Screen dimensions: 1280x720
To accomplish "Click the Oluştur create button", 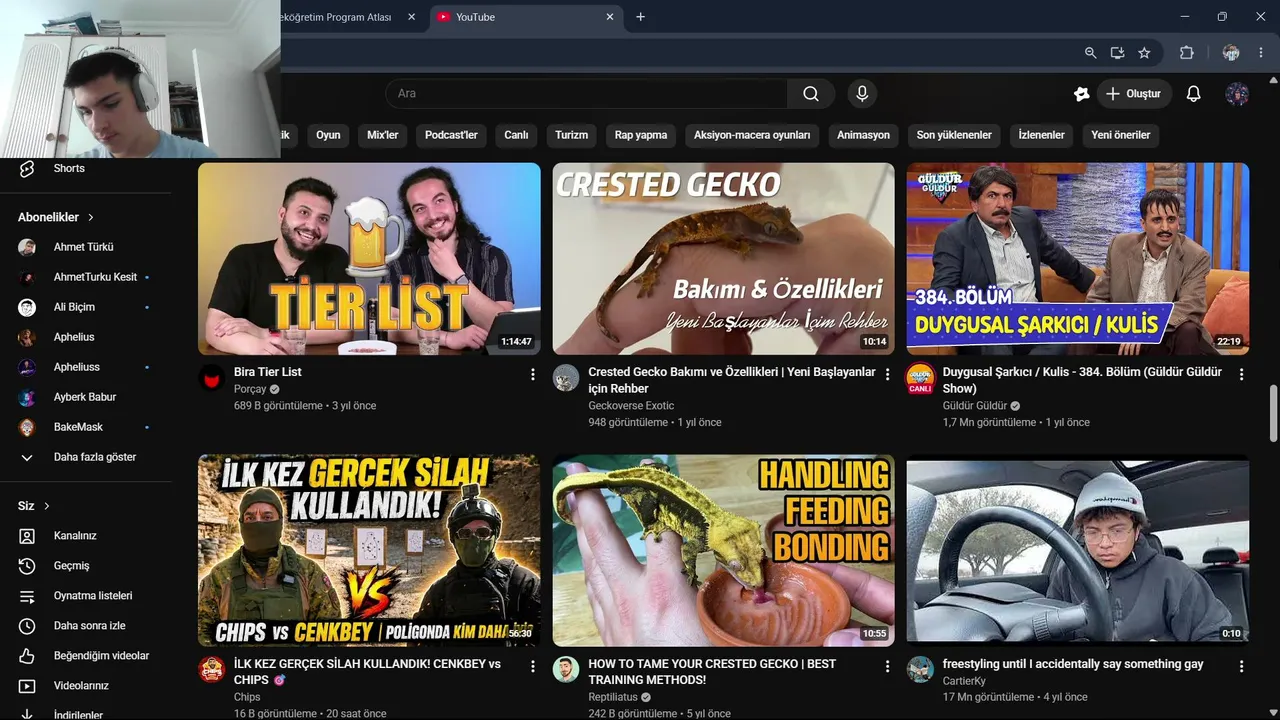I will coord(1134,94).
